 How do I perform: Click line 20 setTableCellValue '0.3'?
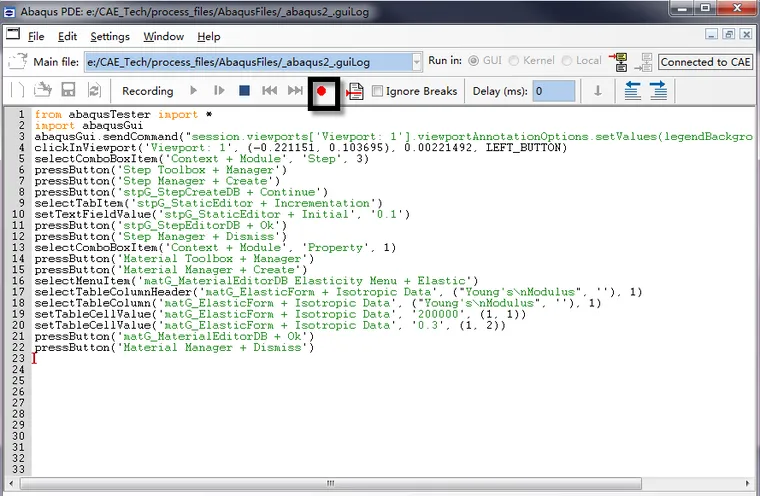pyautogui.click(x=270, y=325)
